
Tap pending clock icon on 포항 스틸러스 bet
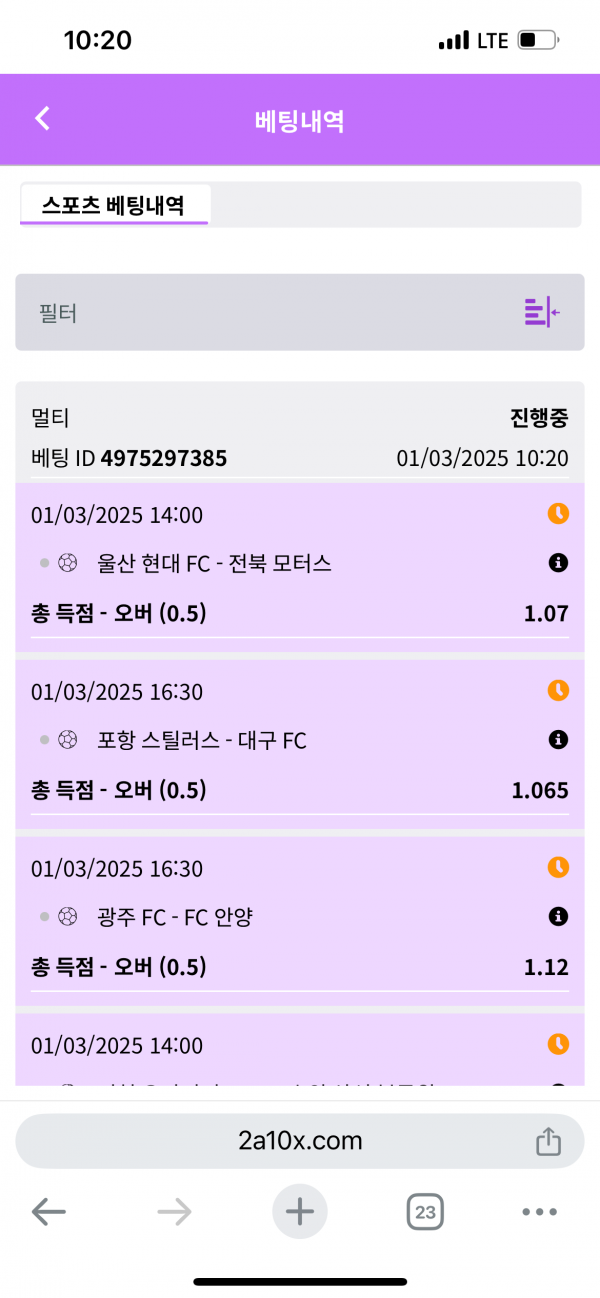(558, 690)
